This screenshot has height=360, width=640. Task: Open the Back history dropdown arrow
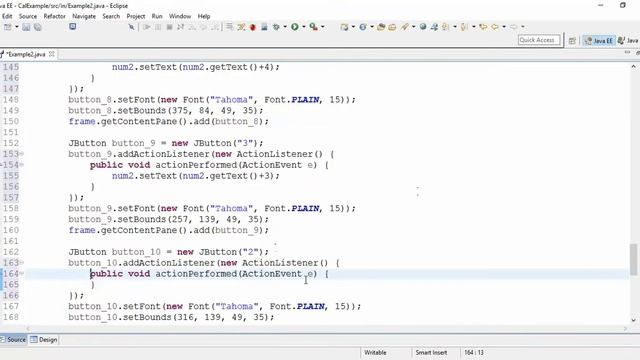tap(504, 27)
